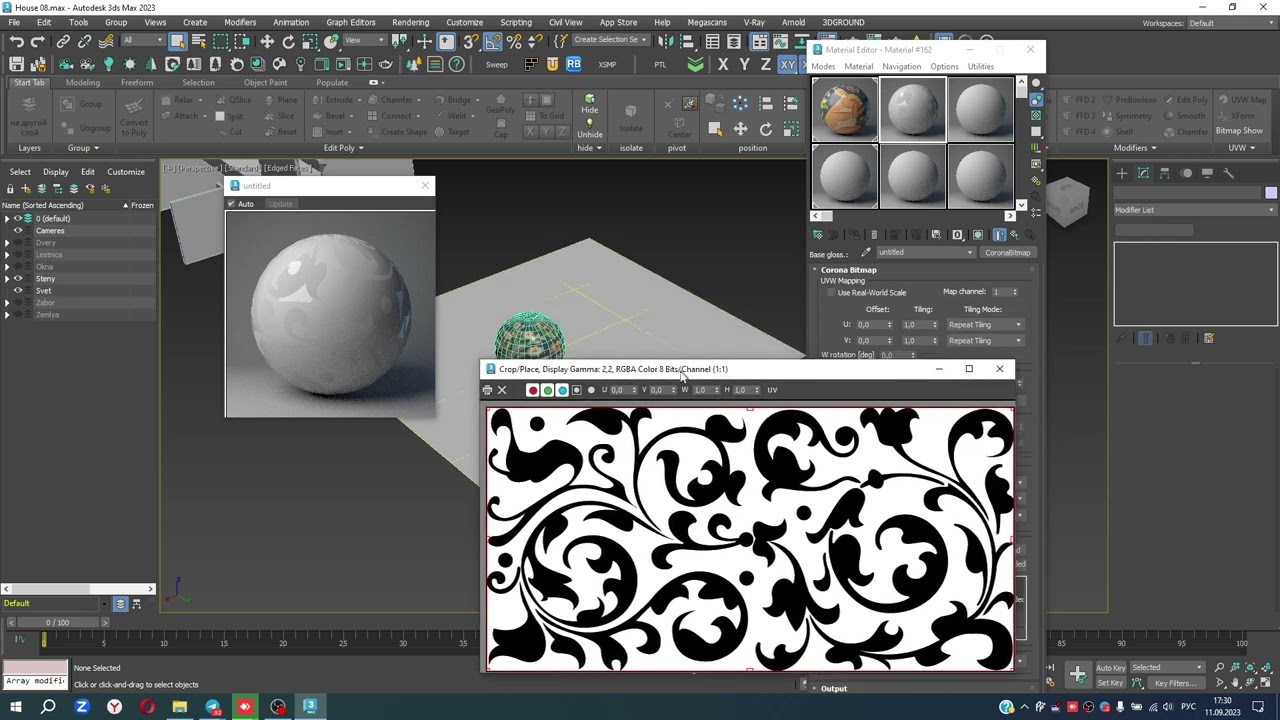Toggle the Auto Key button
1280x720 pixels.
(1111, 668)
